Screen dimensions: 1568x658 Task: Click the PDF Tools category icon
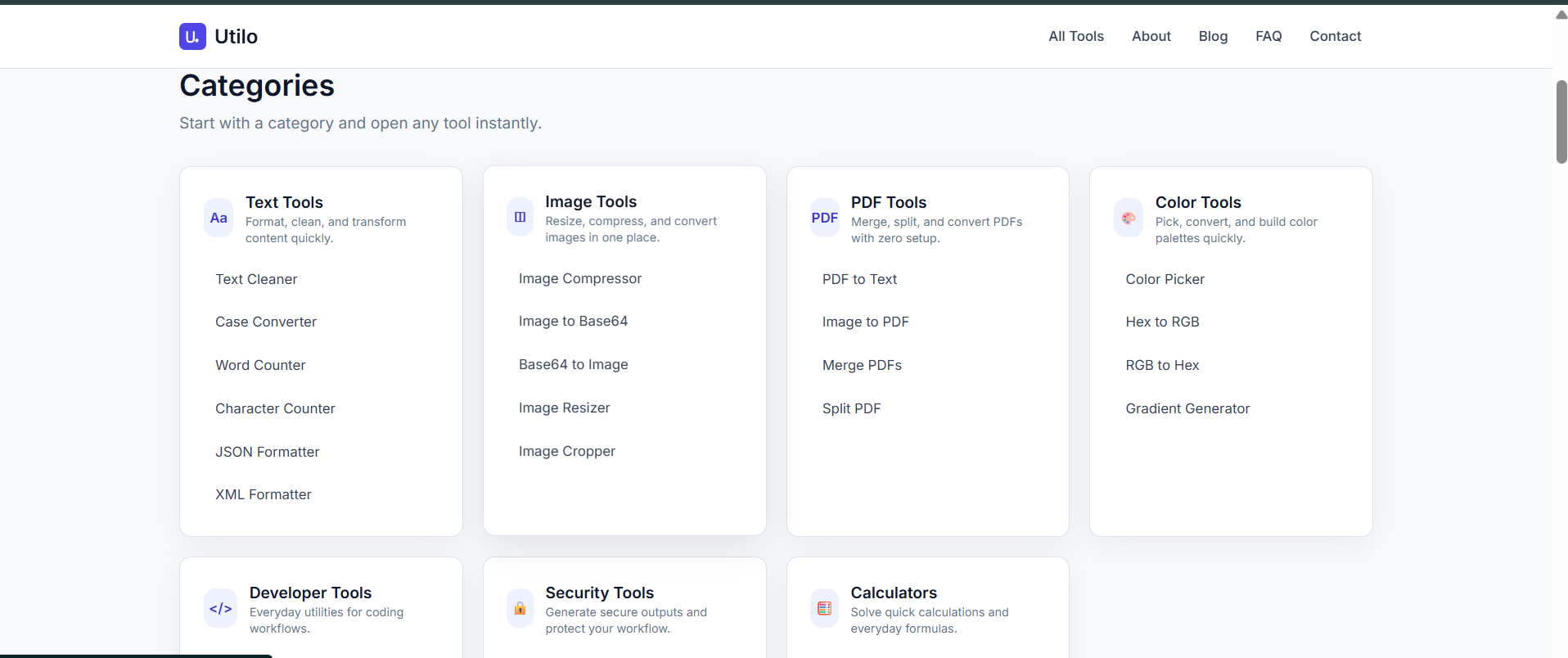click(824, 218)
